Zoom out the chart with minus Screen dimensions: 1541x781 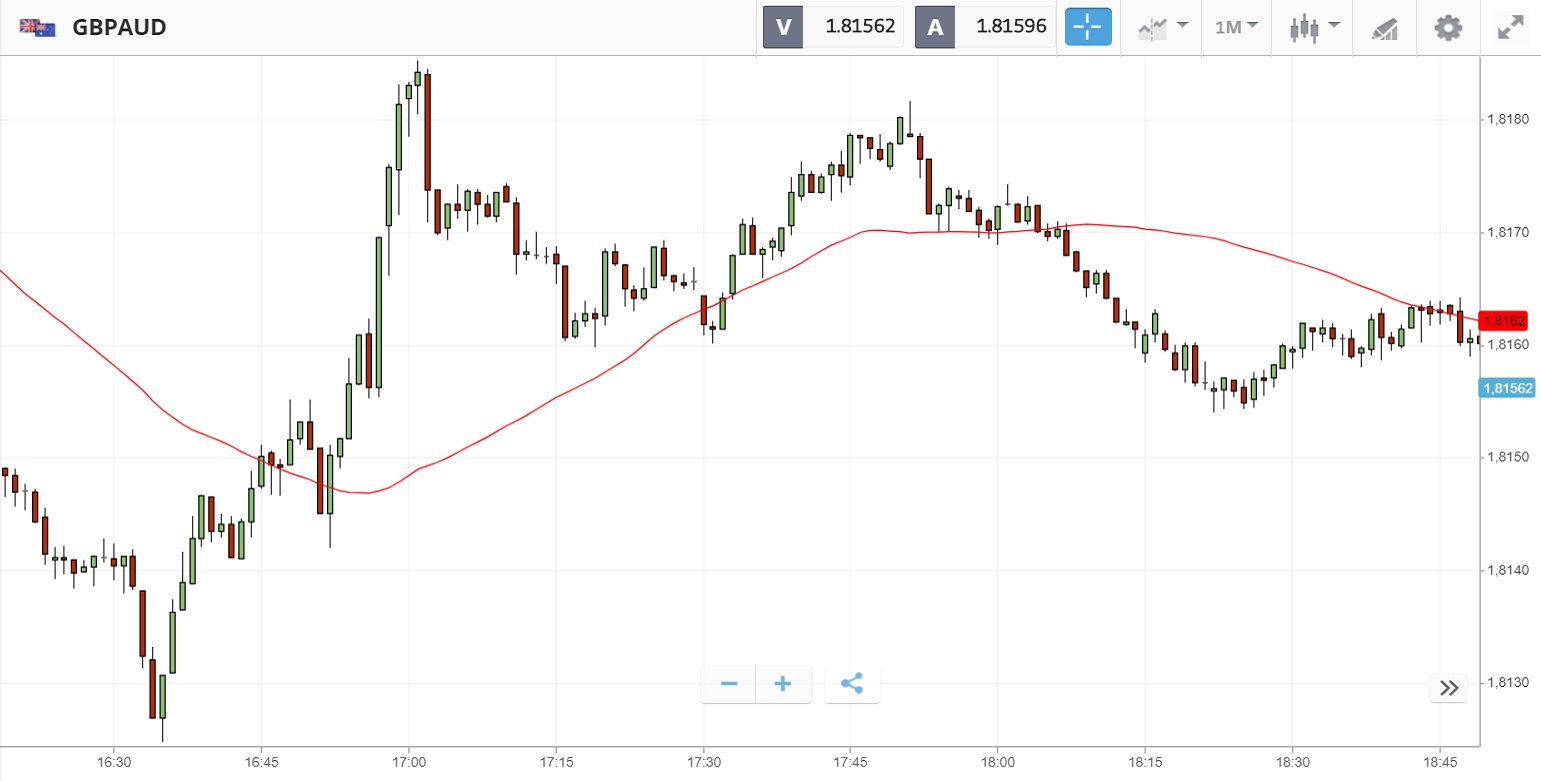click(729, 684)
